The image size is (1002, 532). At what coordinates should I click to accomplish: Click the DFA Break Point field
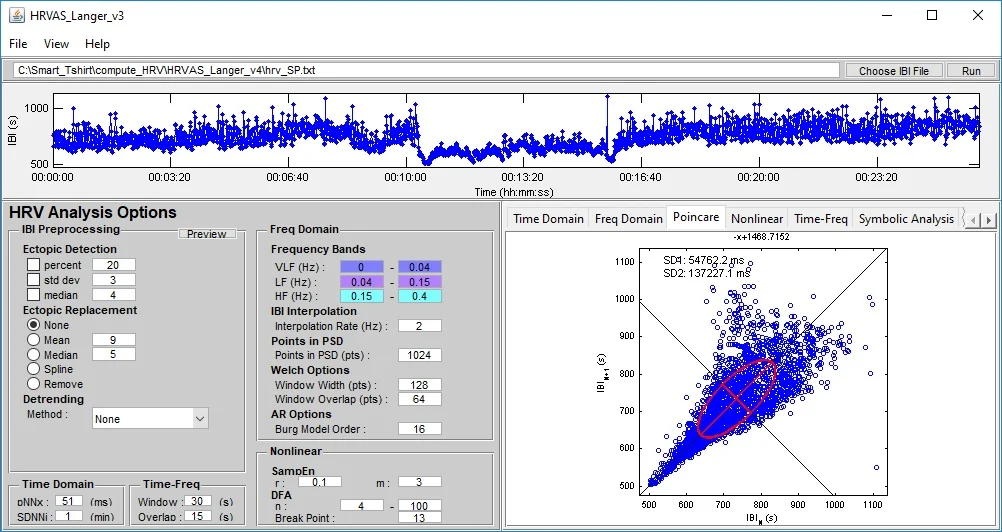[x=419, y=518]
